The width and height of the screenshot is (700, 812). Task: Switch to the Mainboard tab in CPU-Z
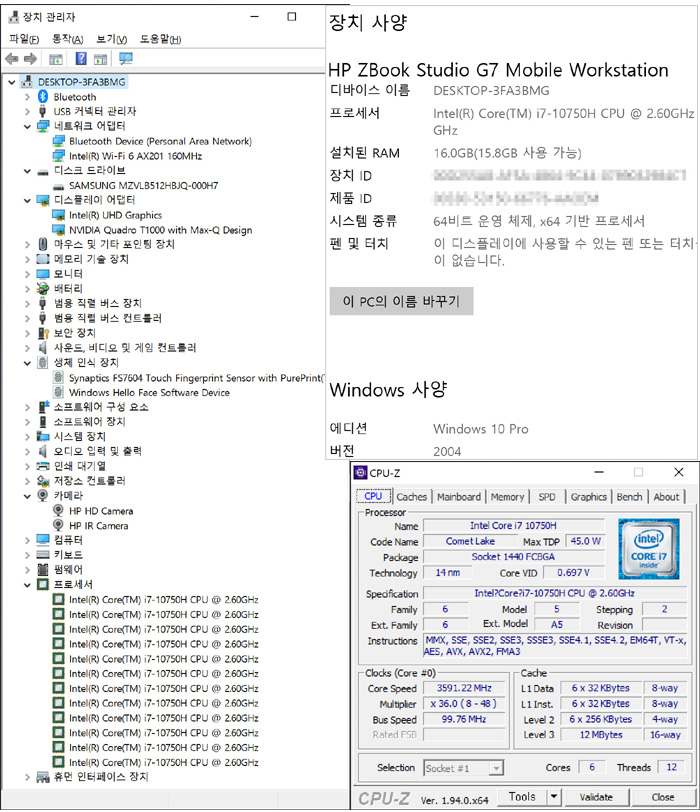click(x=459, y=497)
